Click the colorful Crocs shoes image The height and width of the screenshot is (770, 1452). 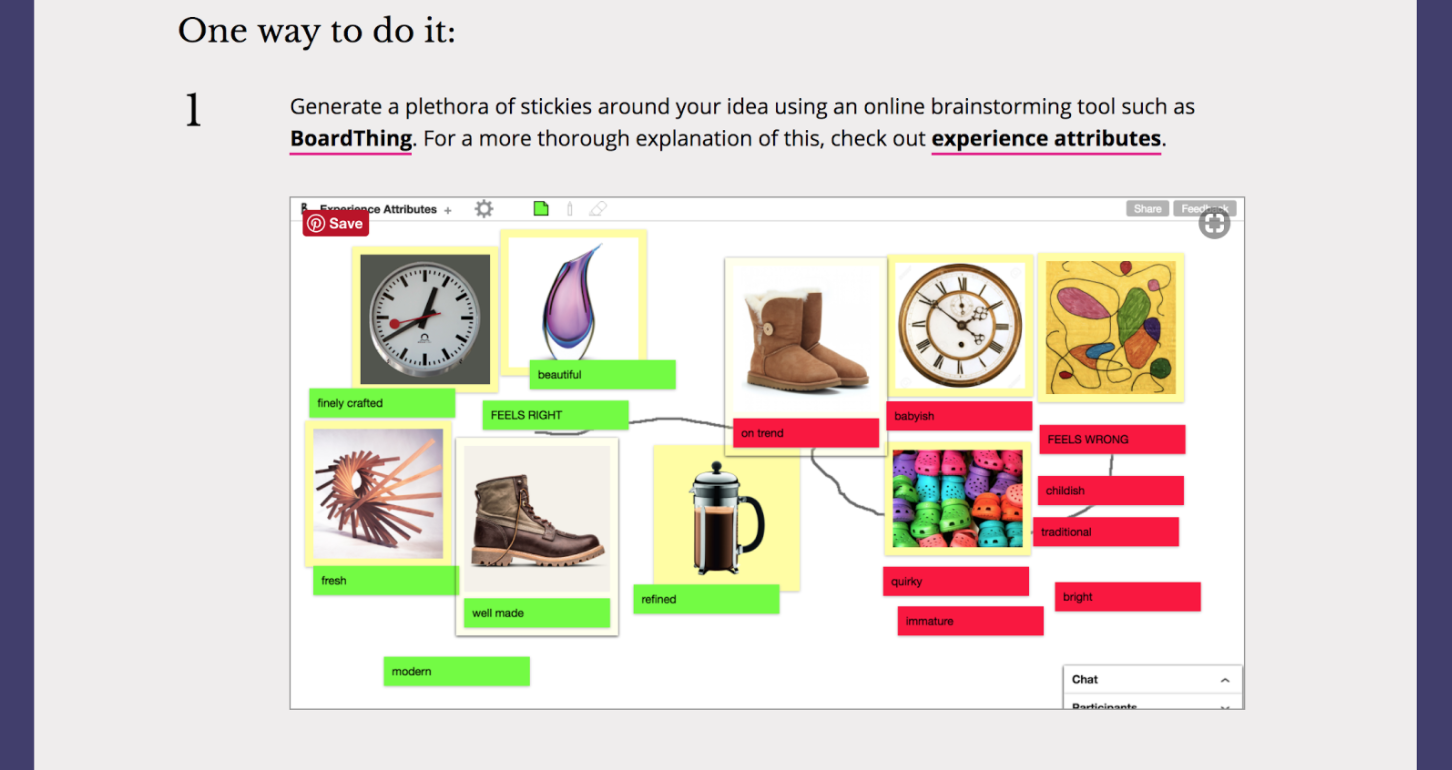pos(958,498)
